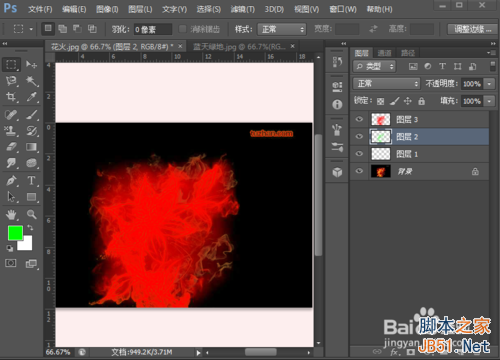Toggle visibility of the 背景 layer

click(359, 171)
